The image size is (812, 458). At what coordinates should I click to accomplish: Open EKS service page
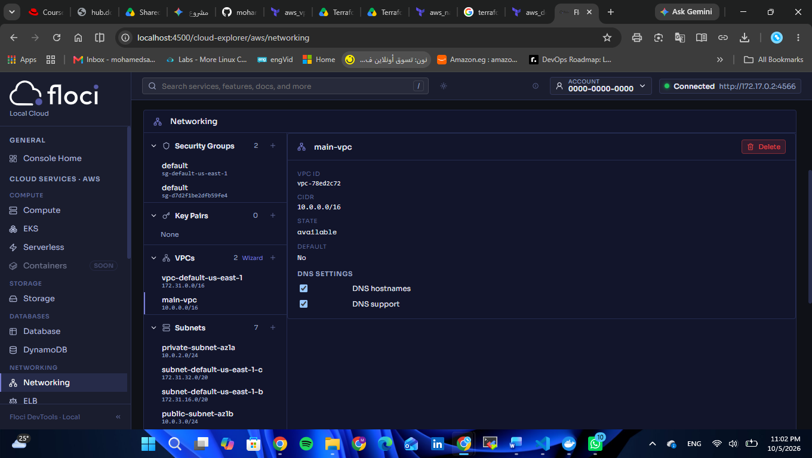coord(30,228)
